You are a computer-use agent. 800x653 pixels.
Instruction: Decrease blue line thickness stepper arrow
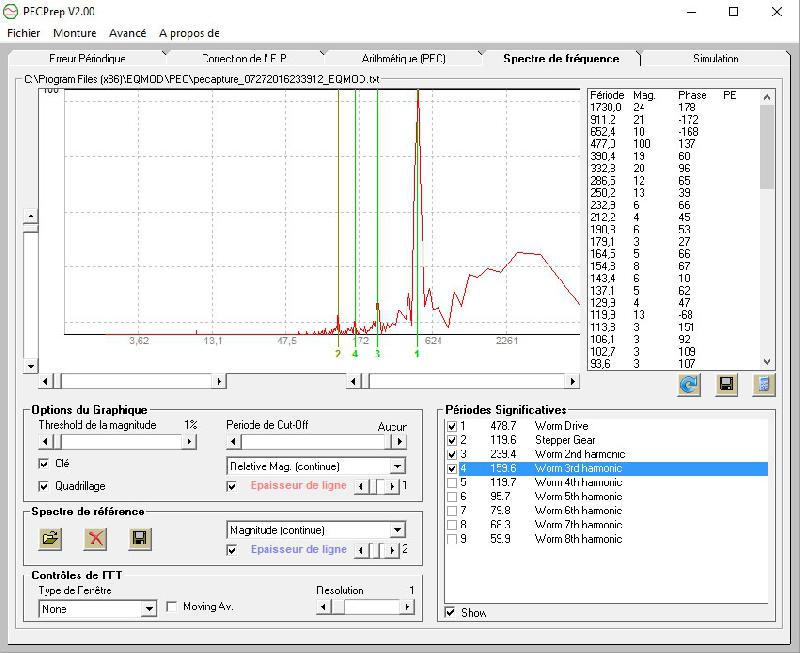coord(361,550)
